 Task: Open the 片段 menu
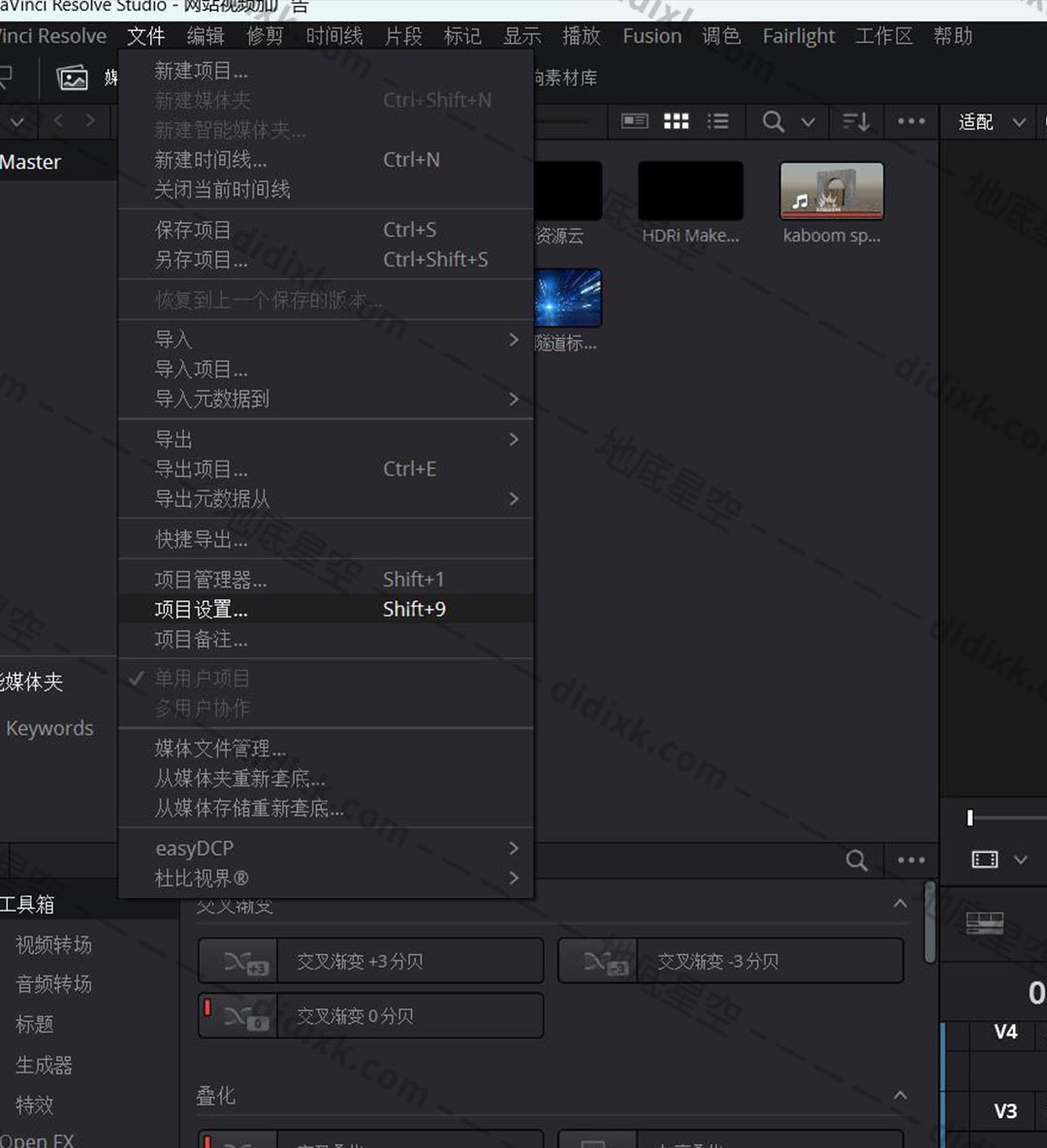tap(403, 36)
